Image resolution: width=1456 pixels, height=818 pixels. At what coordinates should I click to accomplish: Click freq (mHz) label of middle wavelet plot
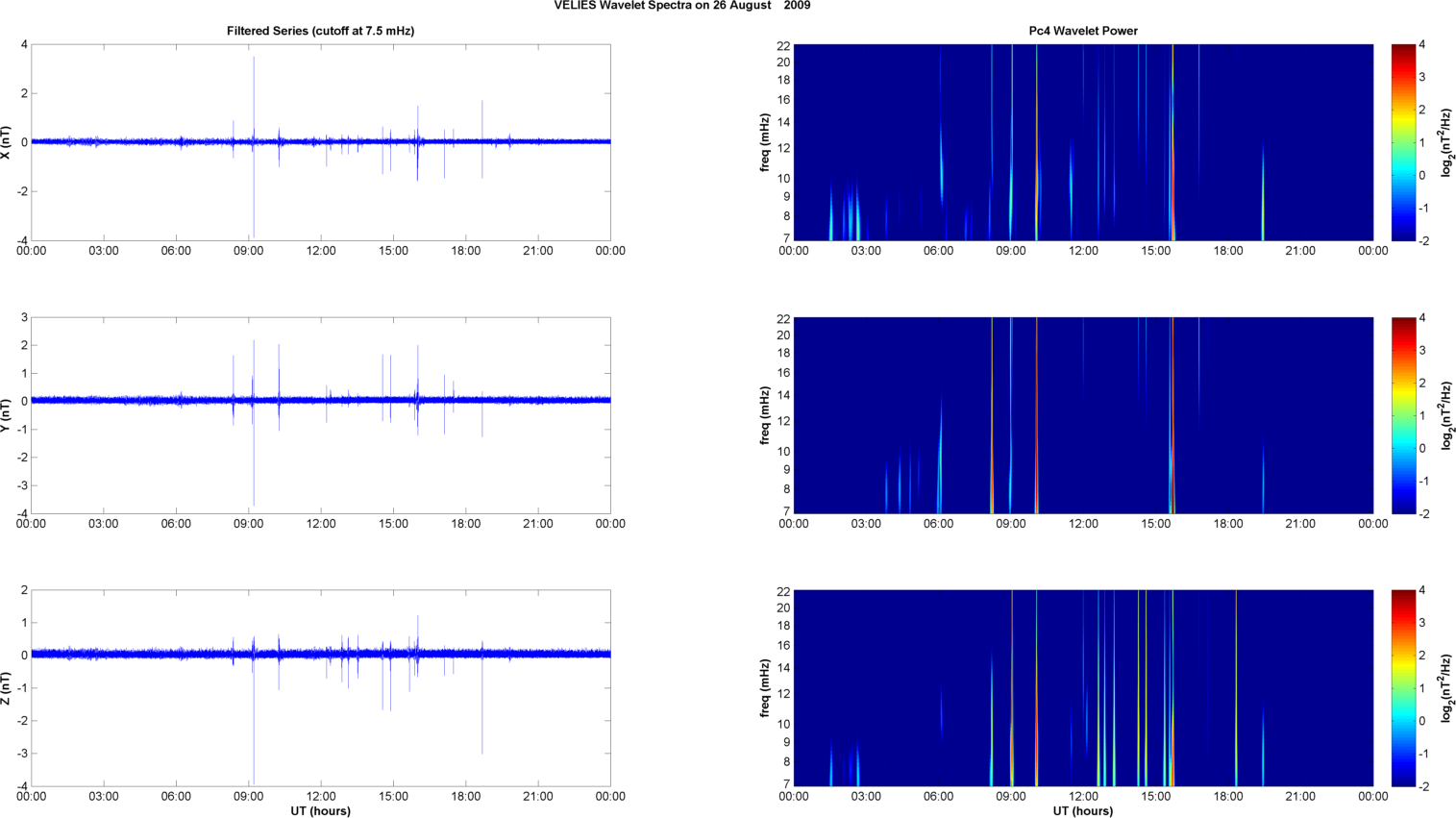point(765,415)
